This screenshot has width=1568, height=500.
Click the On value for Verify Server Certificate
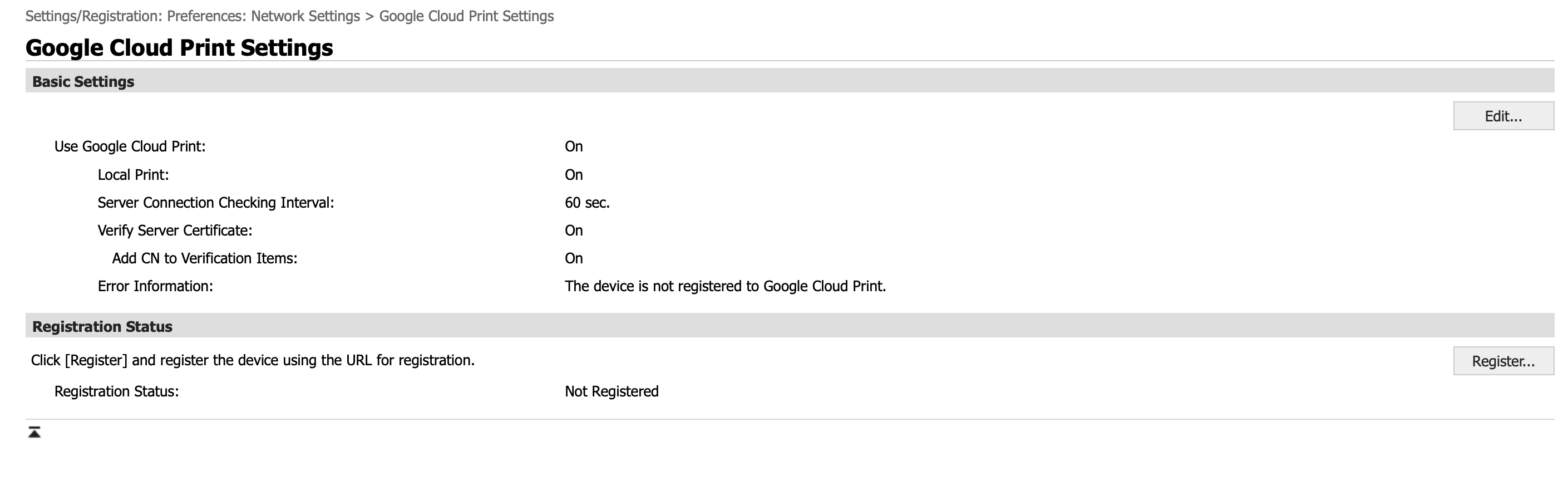pyautogui.click(x=573, y=231)
